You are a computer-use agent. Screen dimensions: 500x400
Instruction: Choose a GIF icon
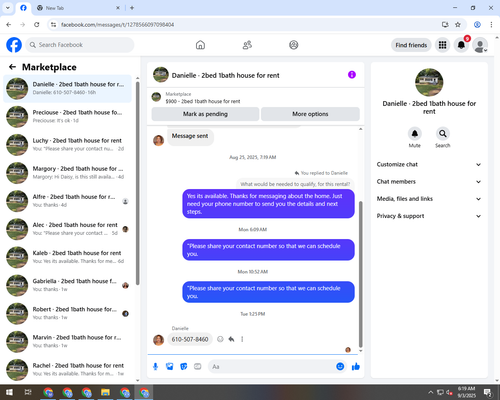click(x=198, y=367)
